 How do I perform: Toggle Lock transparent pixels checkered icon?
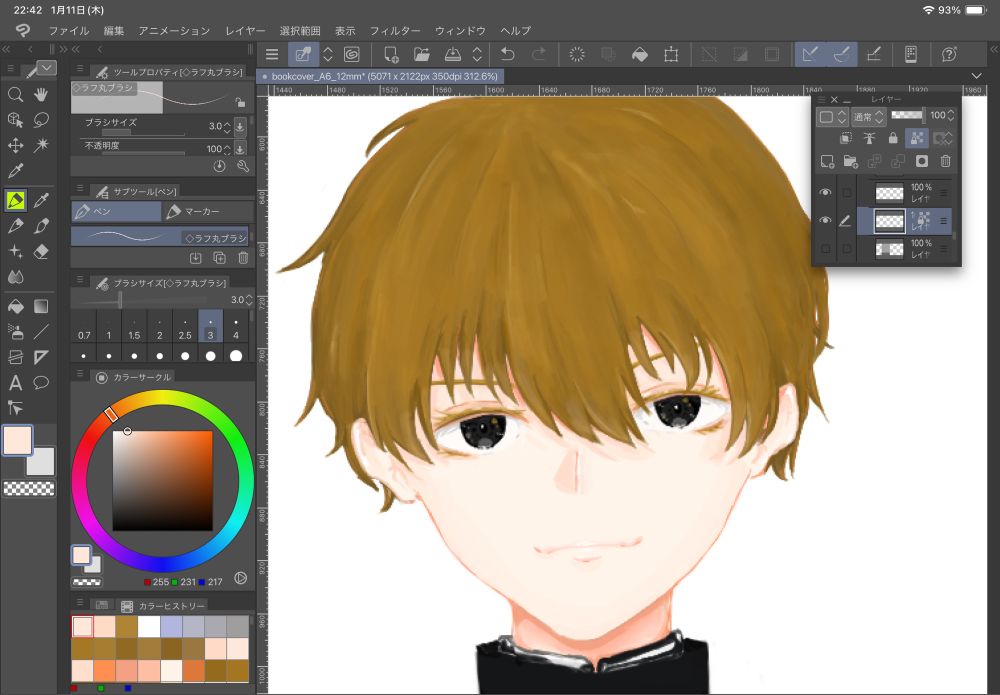click(x=916, y=138)
